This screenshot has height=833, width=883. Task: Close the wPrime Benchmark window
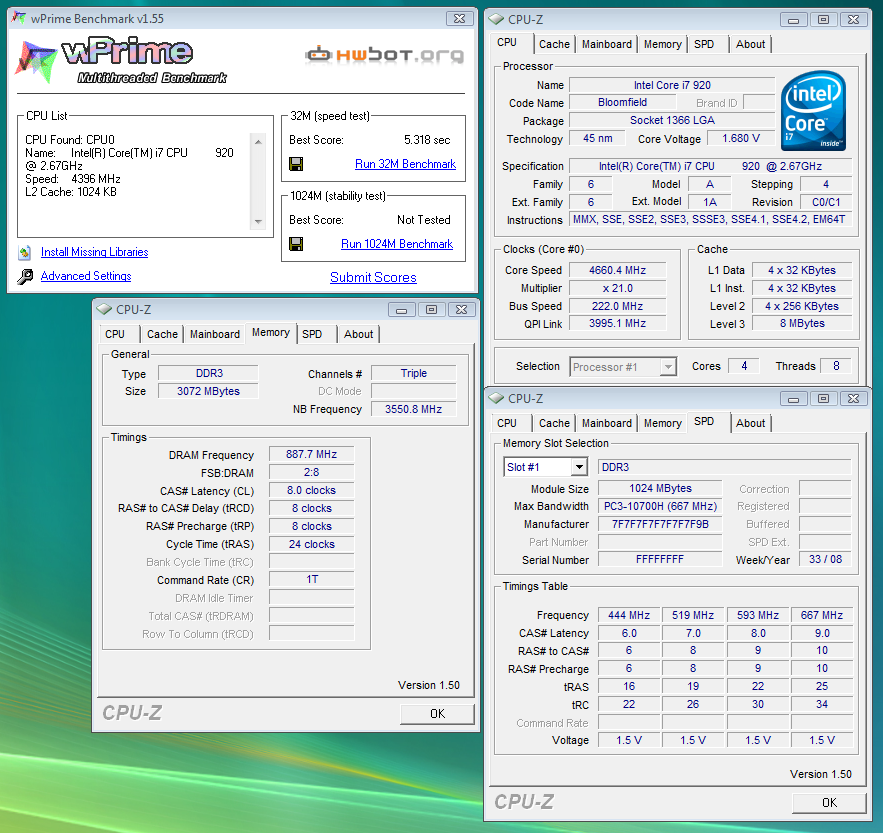click(460, 19)
